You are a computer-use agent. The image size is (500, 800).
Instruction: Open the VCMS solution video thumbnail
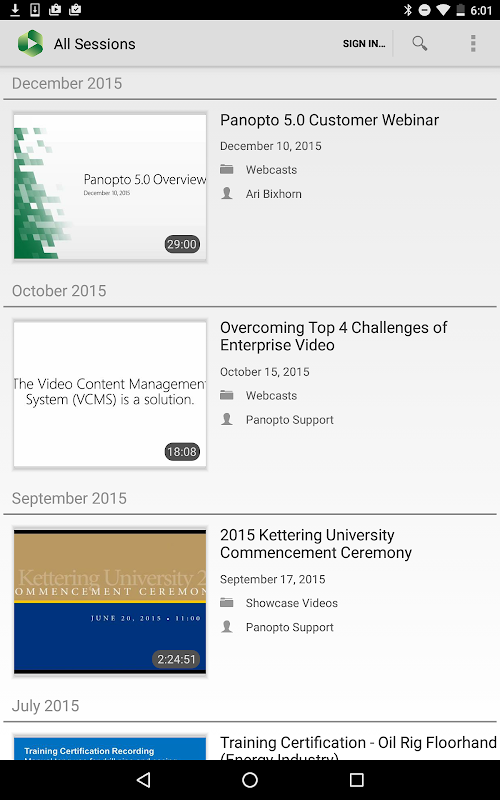(x=110, y=394)
